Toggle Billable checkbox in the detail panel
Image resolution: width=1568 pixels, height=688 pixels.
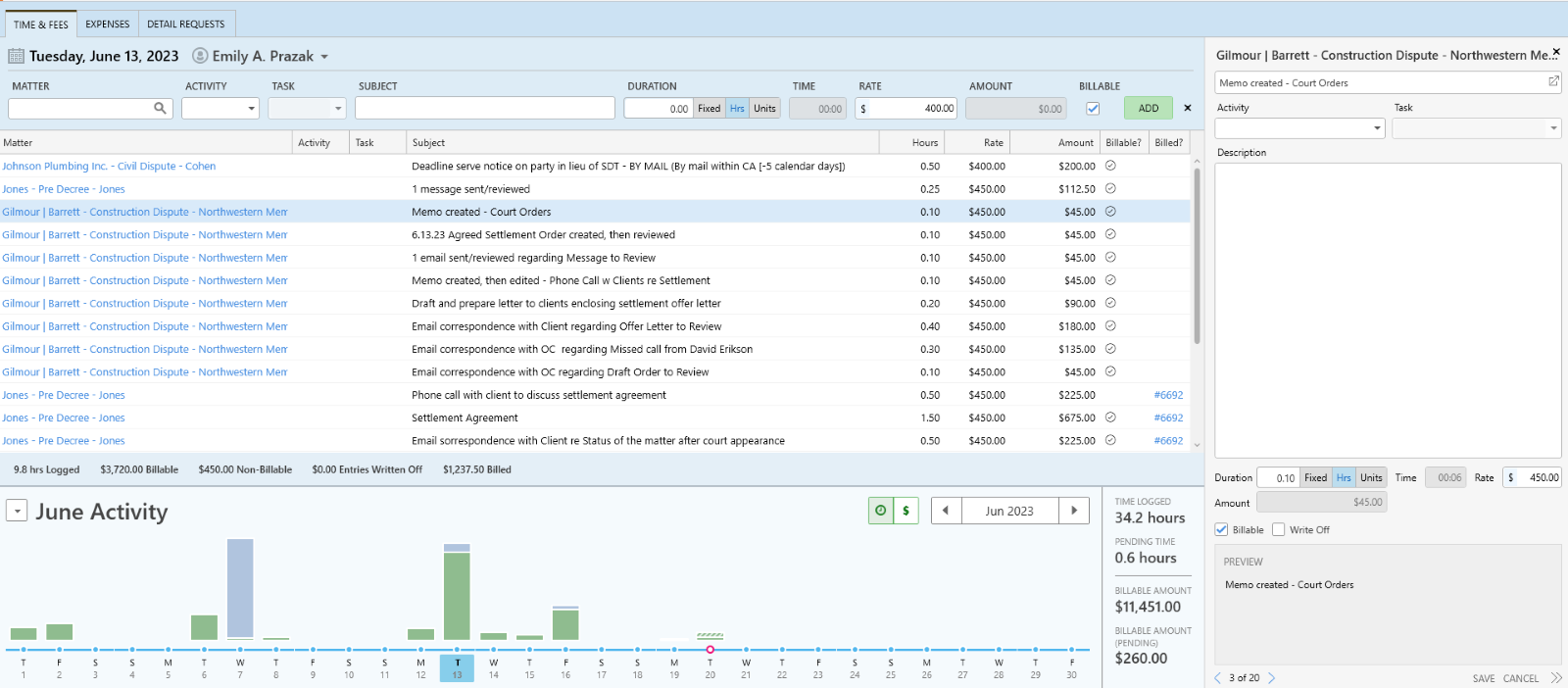tap(1221, 529)
